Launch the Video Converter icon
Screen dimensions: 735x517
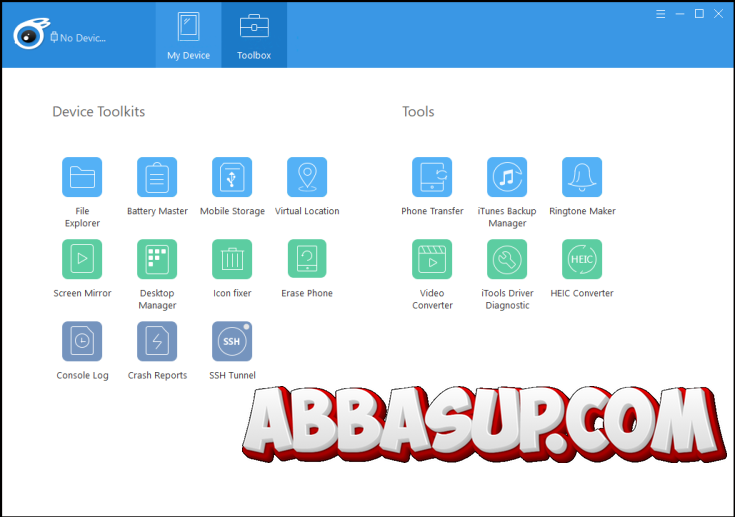[432, 259]
